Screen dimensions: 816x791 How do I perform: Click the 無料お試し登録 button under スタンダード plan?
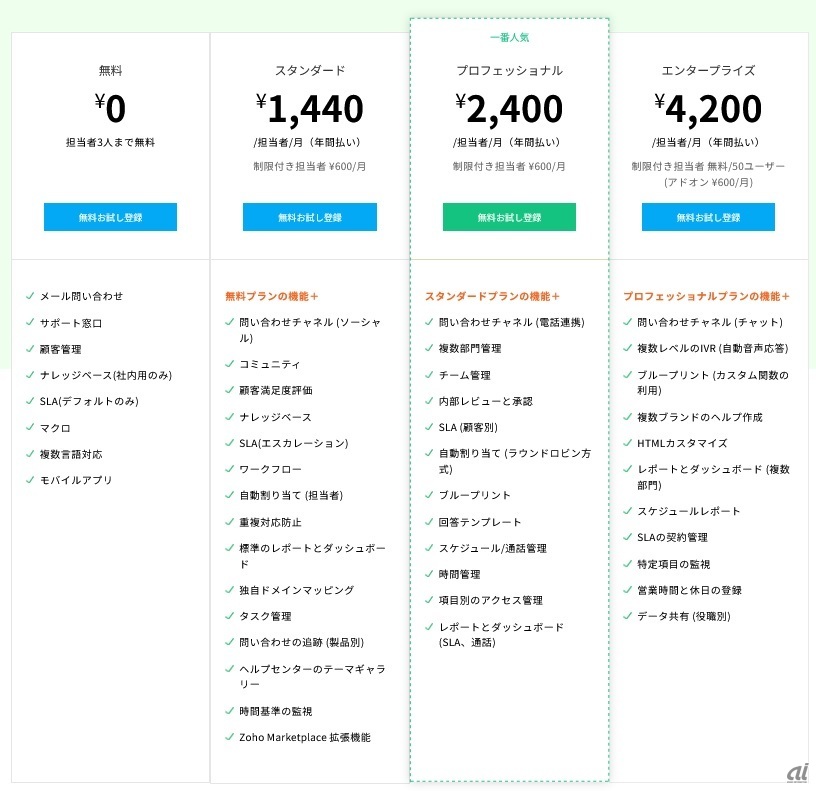coord(309,217)
